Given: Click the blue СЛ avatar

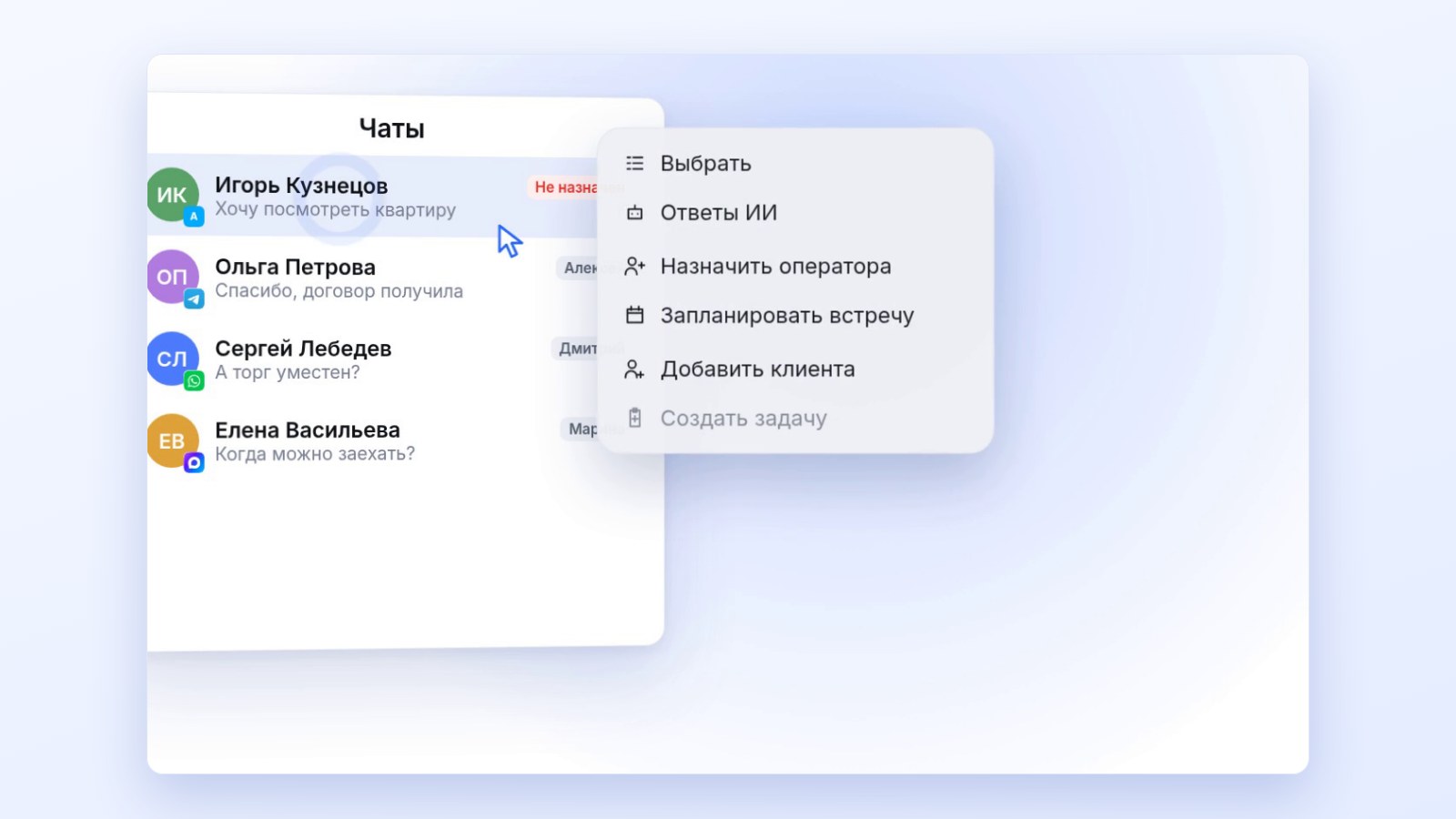Looking at the screenshot, I should coord(172,359).
